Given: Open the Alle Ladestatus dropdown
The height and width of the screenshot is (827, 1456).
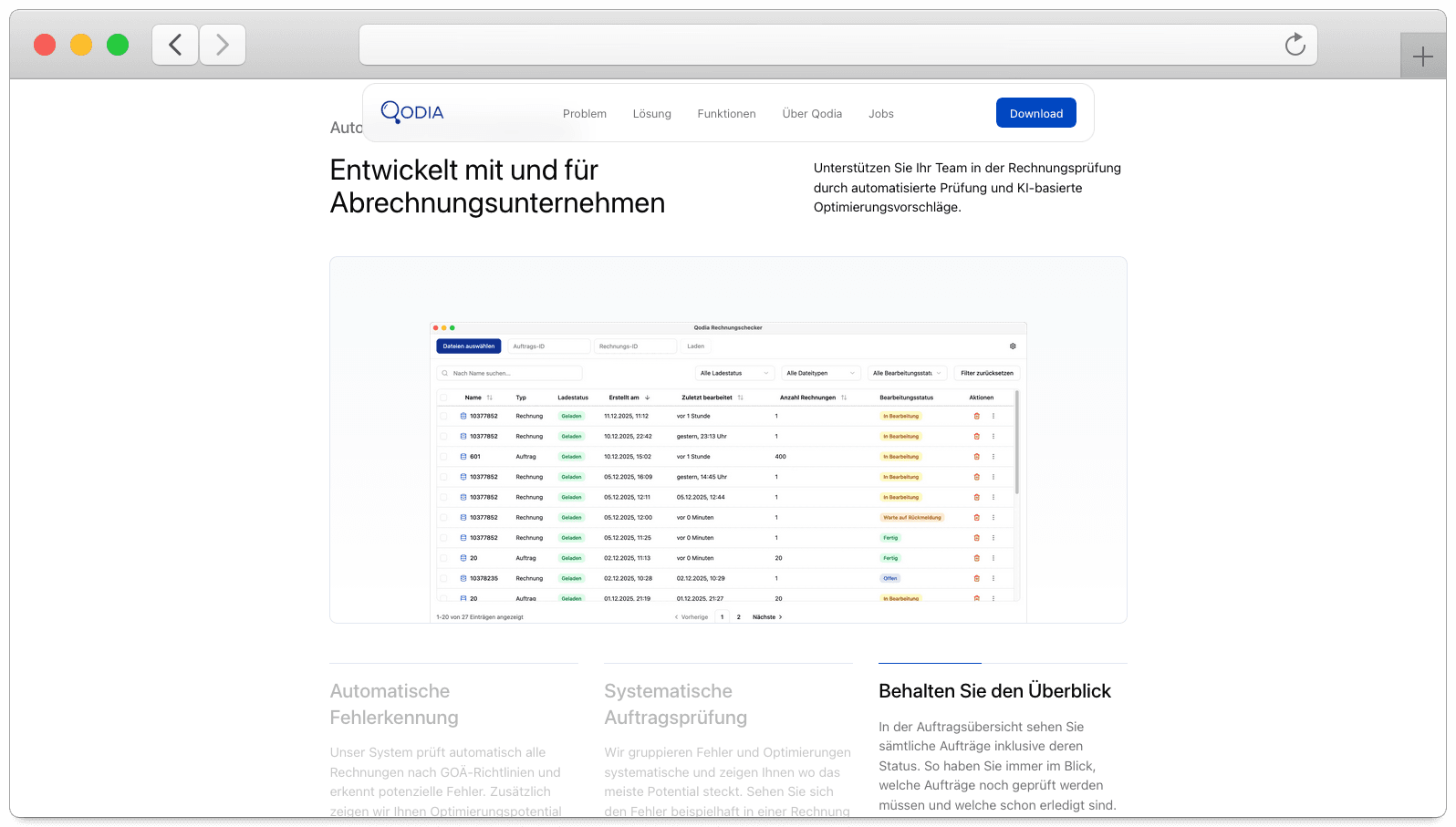Looking at the screenshot, I should point(734,373).
